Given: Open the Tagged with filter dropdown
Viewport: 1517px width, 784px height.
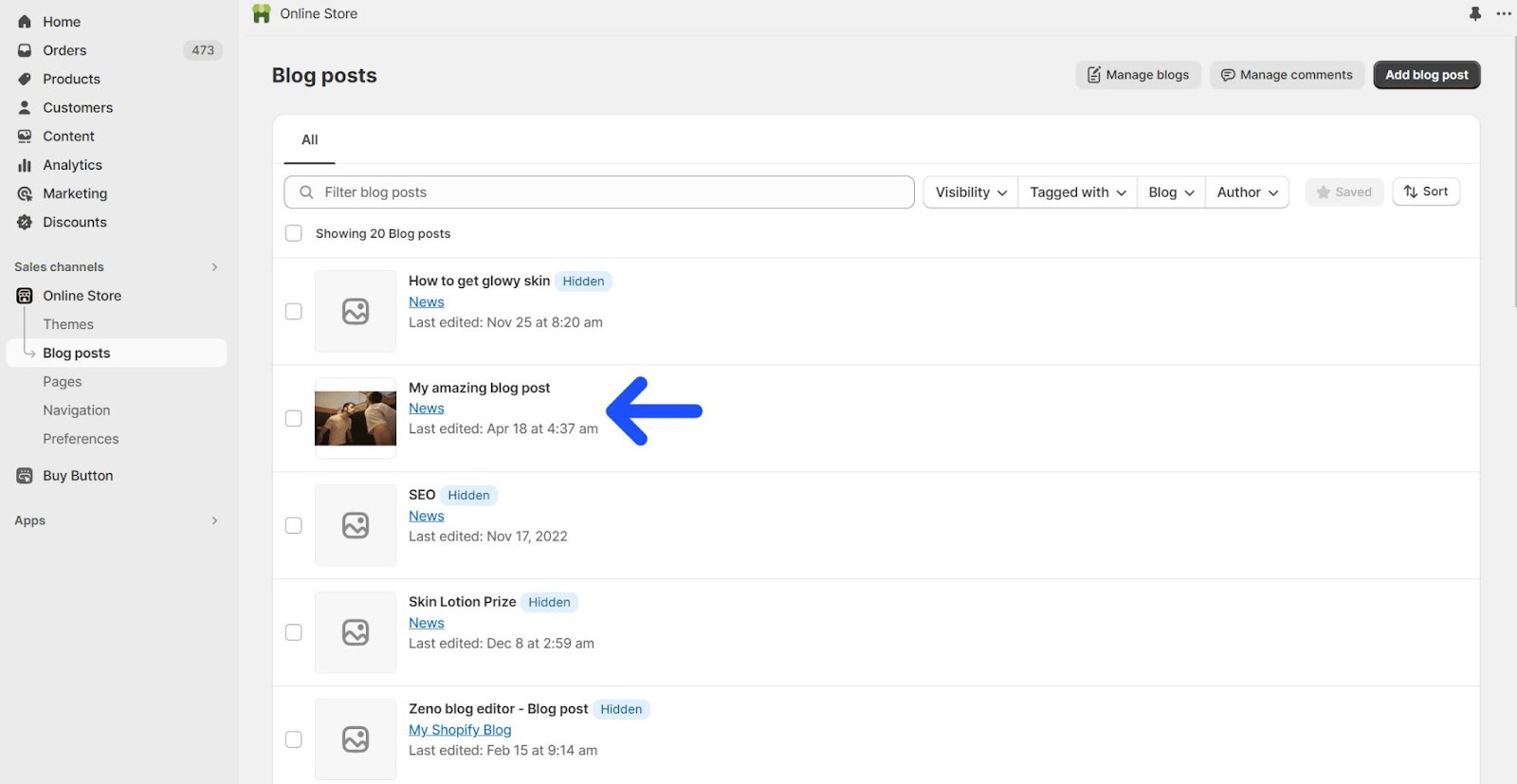Looking at the screenshot, I should pyautogui.click(x=1078, y=192).
